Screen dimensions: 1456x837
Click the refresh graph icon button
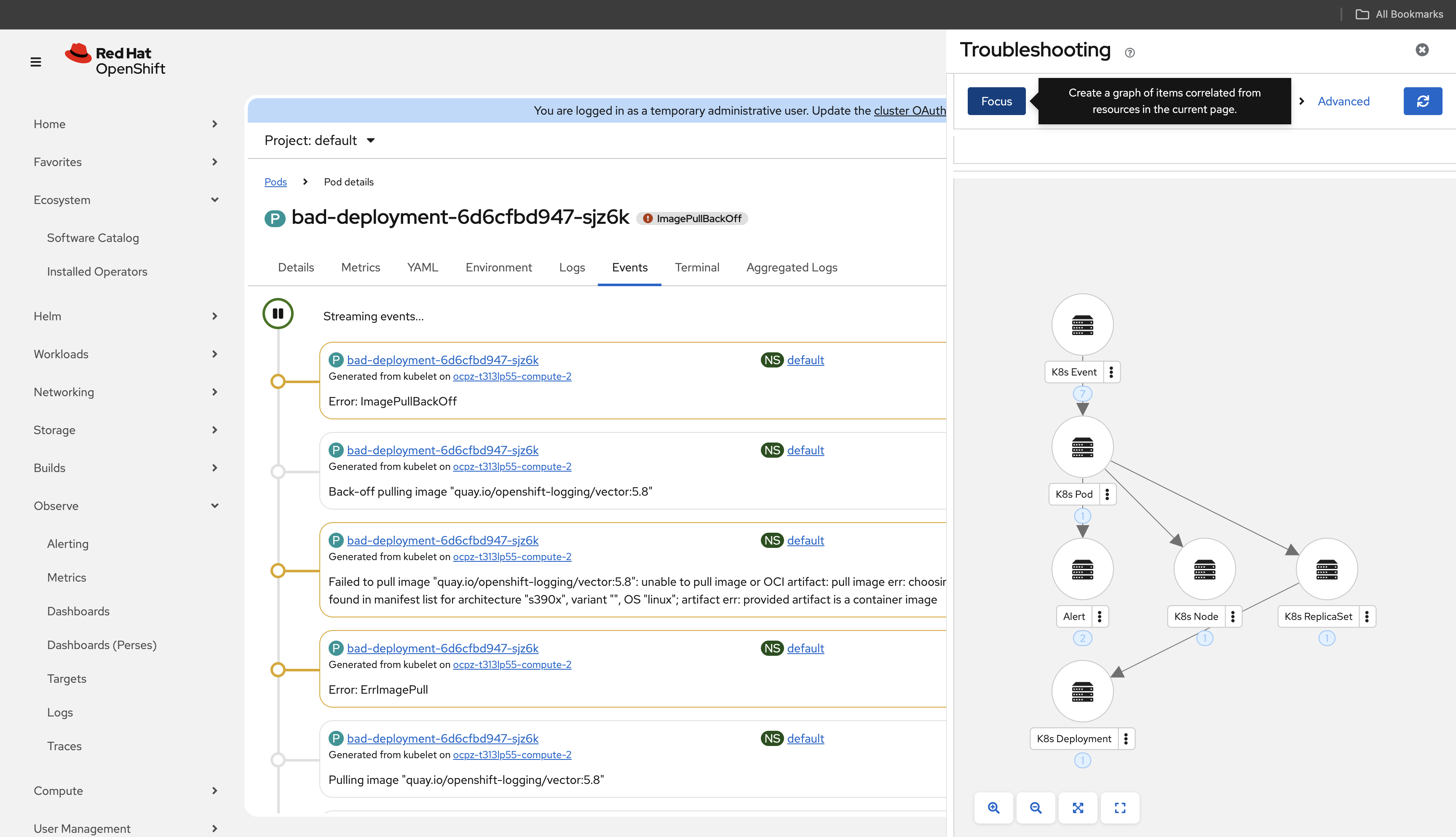1422,101
